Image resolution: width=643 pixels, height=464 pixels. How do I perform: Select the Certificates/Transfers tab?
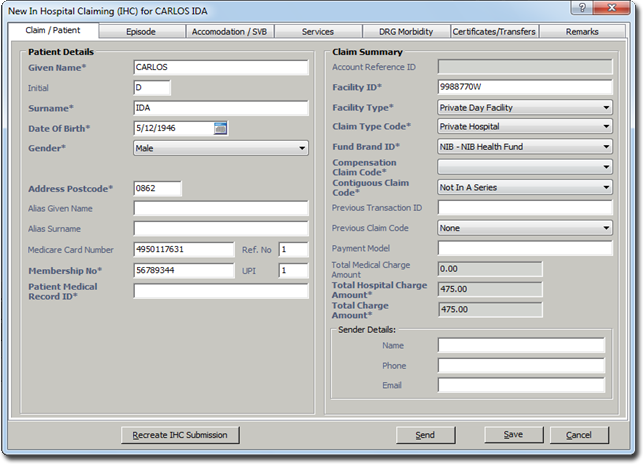pyautogui.click(x=493, y=31)
